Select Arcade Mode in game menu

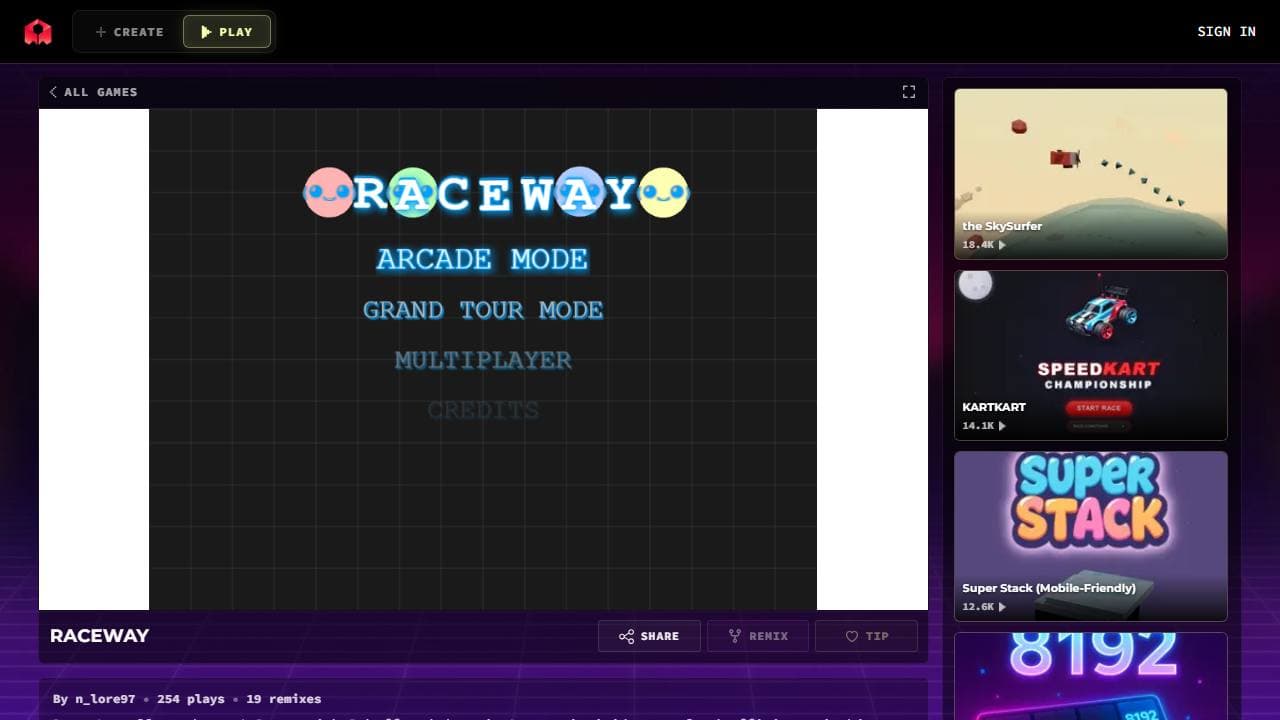[x=482, y=260]
